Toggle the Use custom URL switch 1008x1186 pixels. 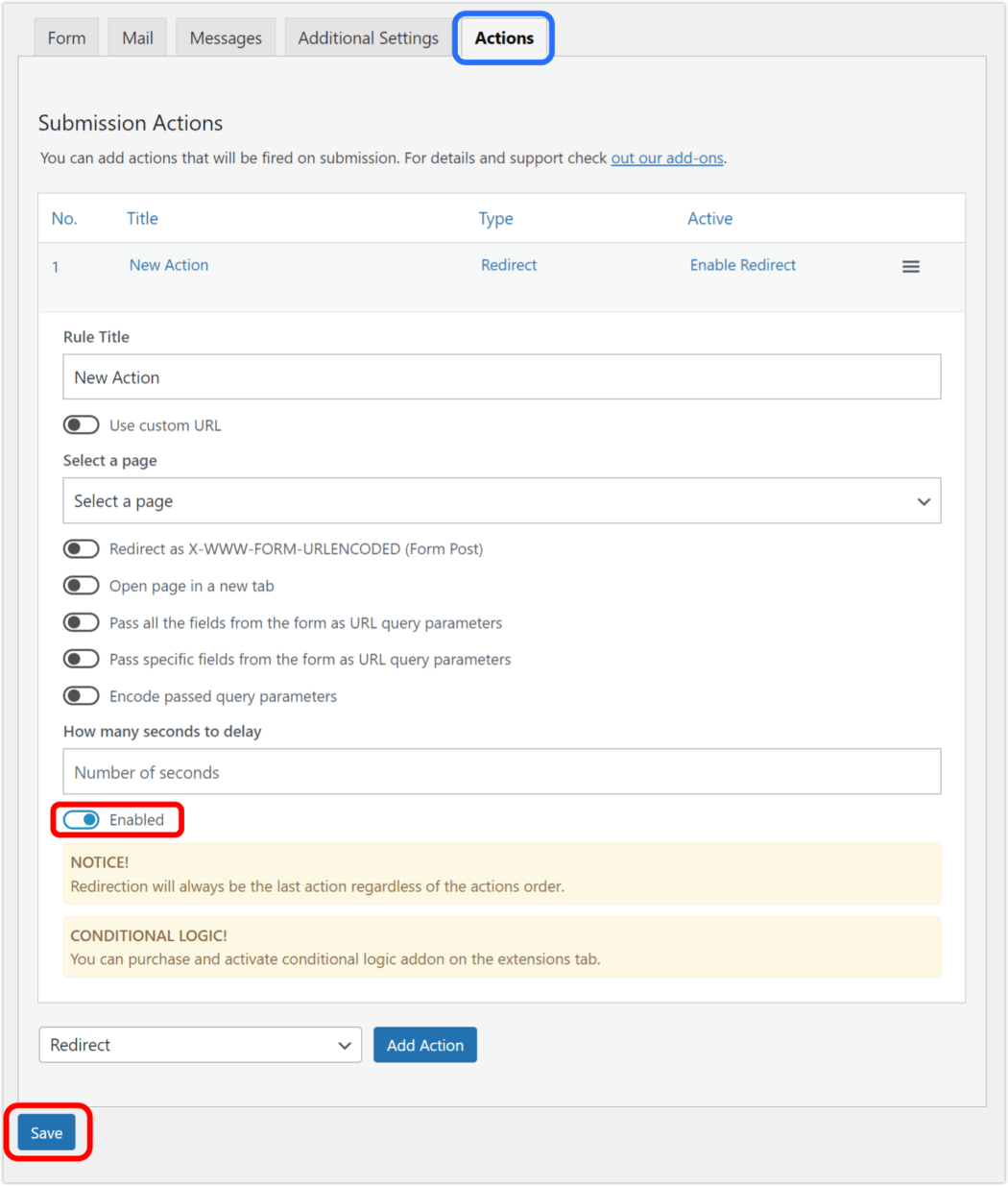coord(81,424)
